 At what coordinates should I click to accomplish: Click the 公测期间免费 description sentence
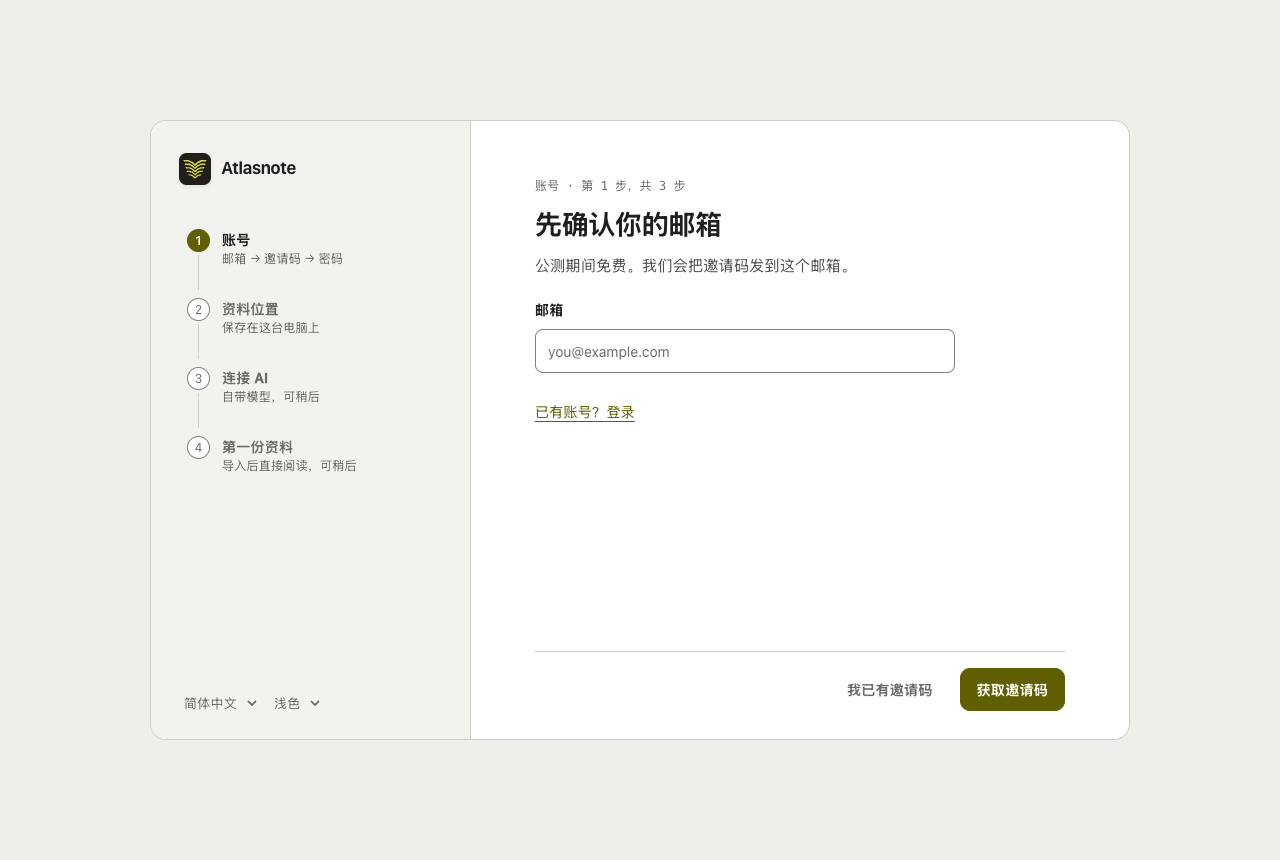tap(695, 266)
